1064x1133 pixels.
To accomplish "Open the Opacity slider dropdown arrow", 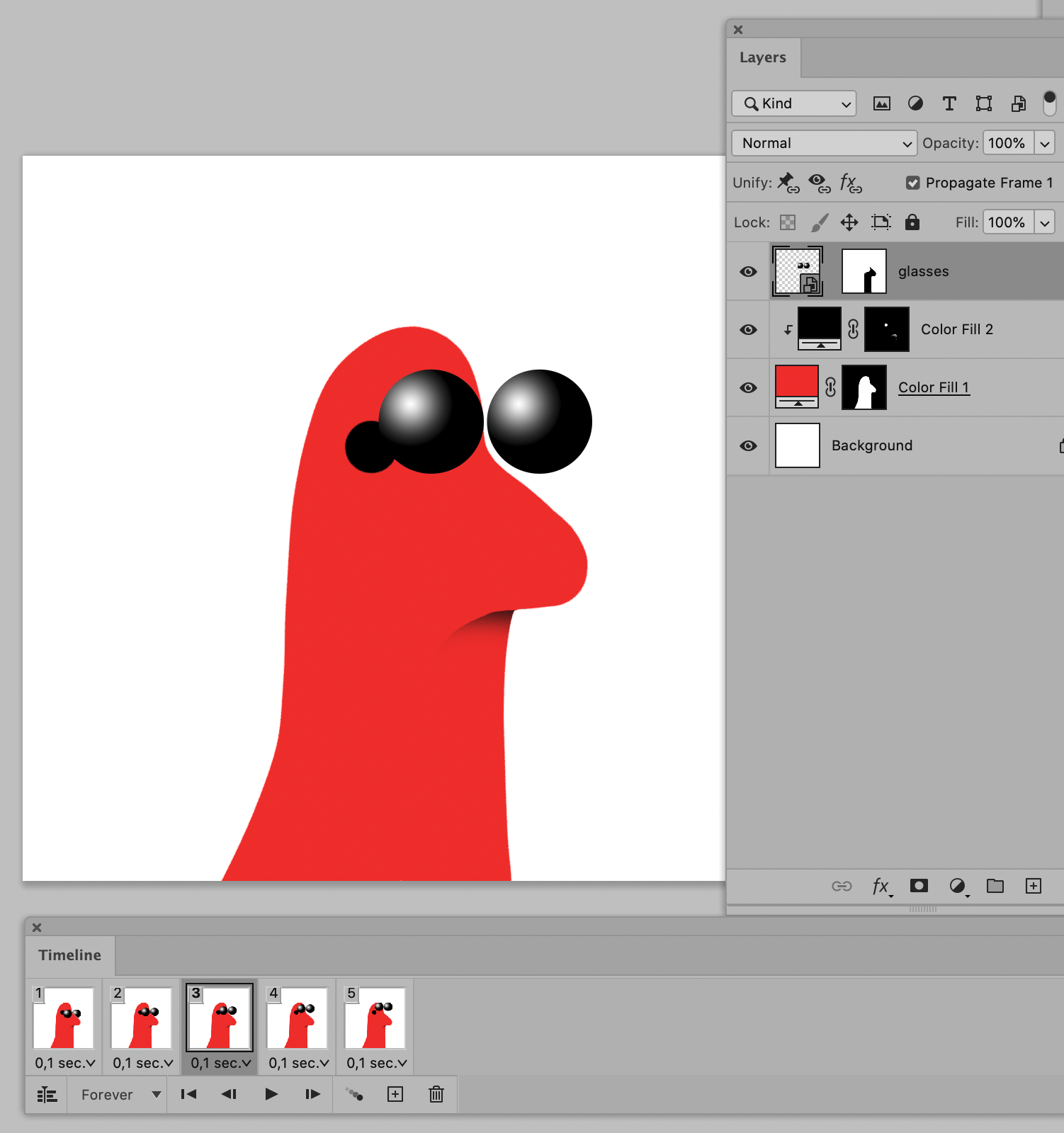I will 1044,143.
